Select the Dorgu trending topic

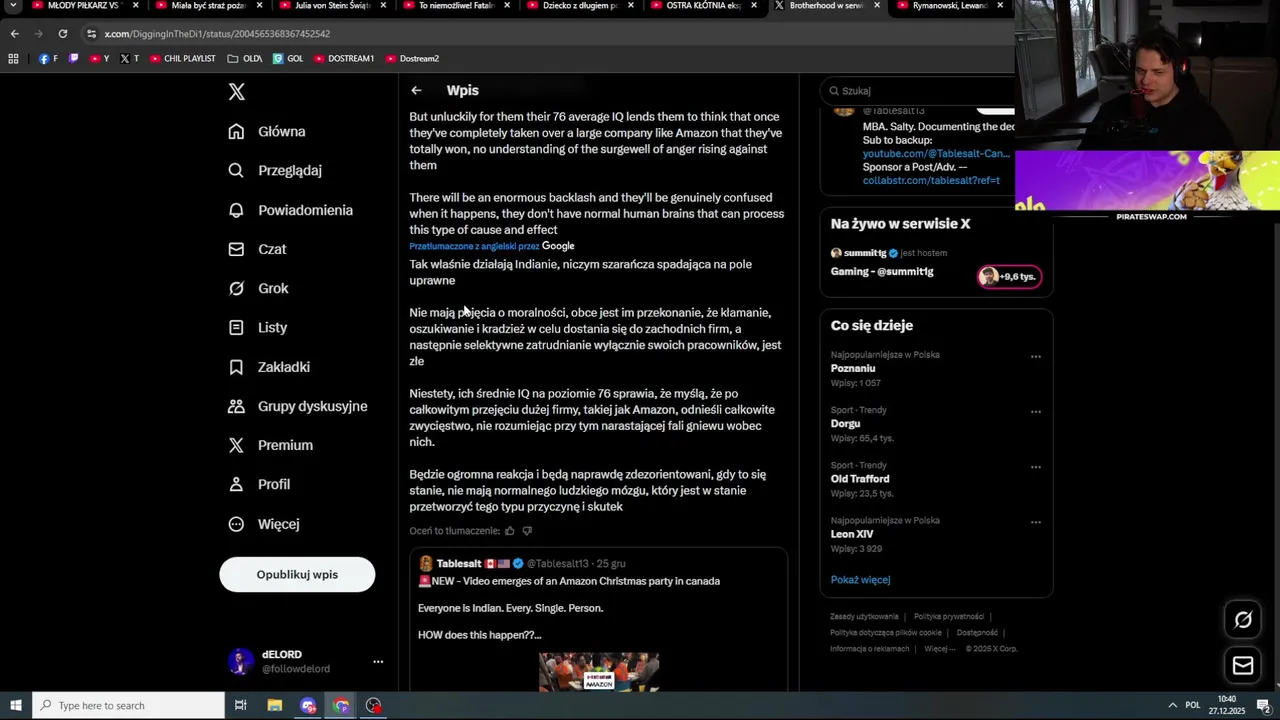[845, 424]
